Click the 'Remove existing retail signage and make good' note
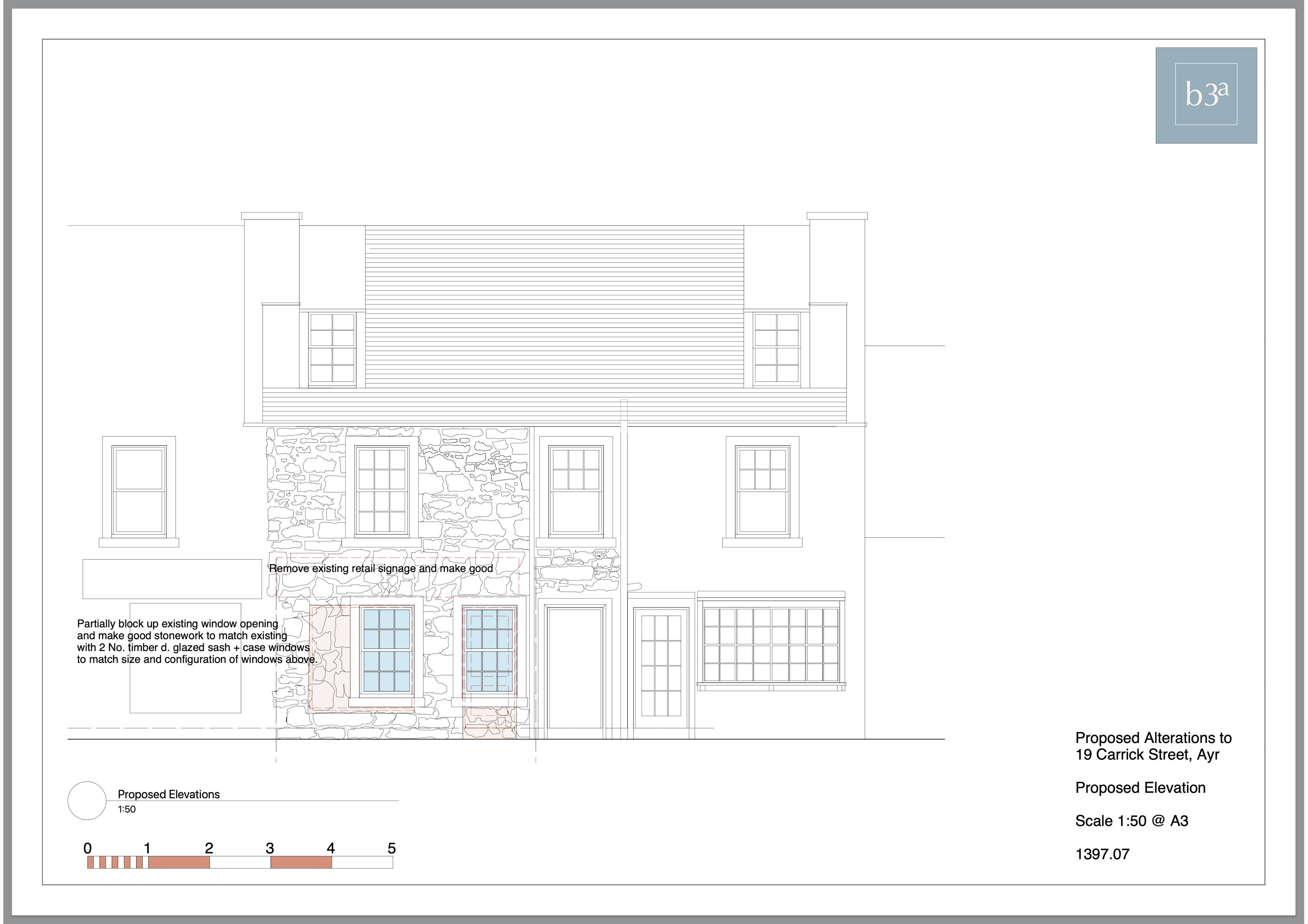Screen dimensions: 1308x924 pyautogui.click(x=381, y=568)
